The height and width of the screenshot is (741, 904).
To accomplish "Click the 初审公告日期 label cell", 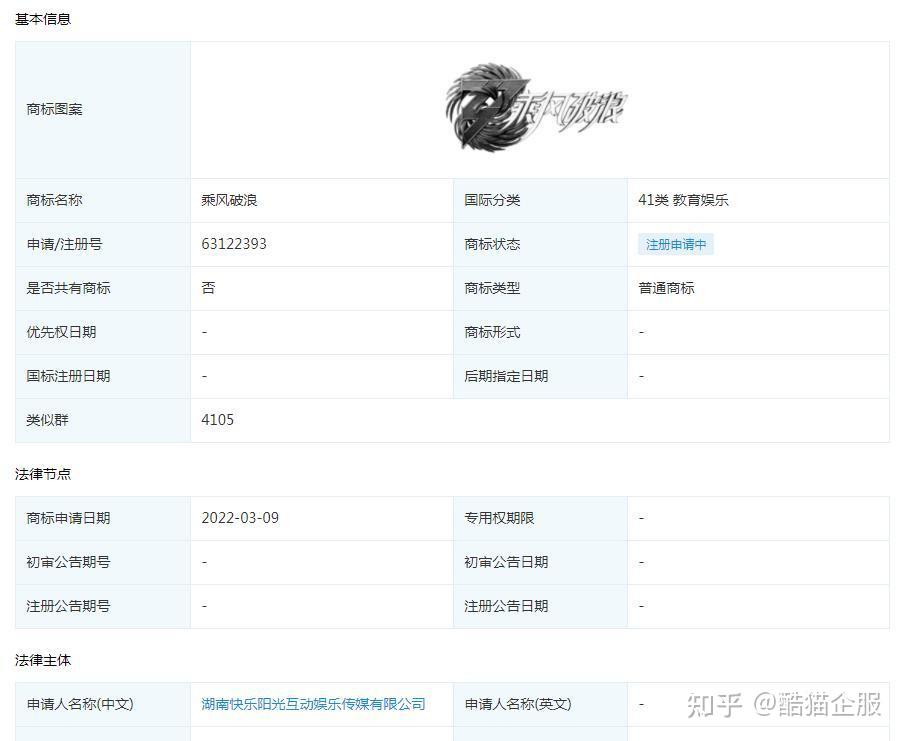I will point(540,562).
